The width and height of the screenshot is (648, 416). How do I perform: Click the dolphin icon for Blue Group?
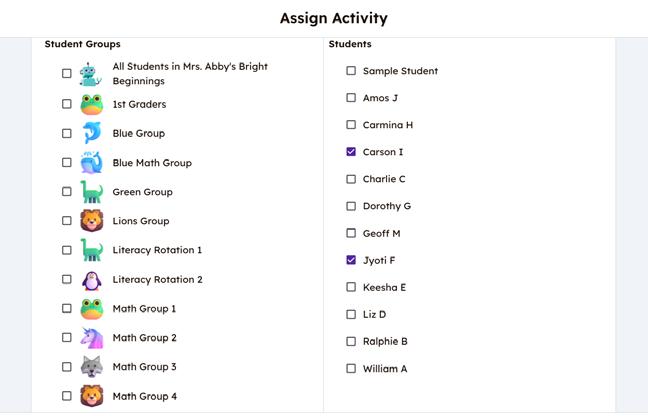point(92,133)
